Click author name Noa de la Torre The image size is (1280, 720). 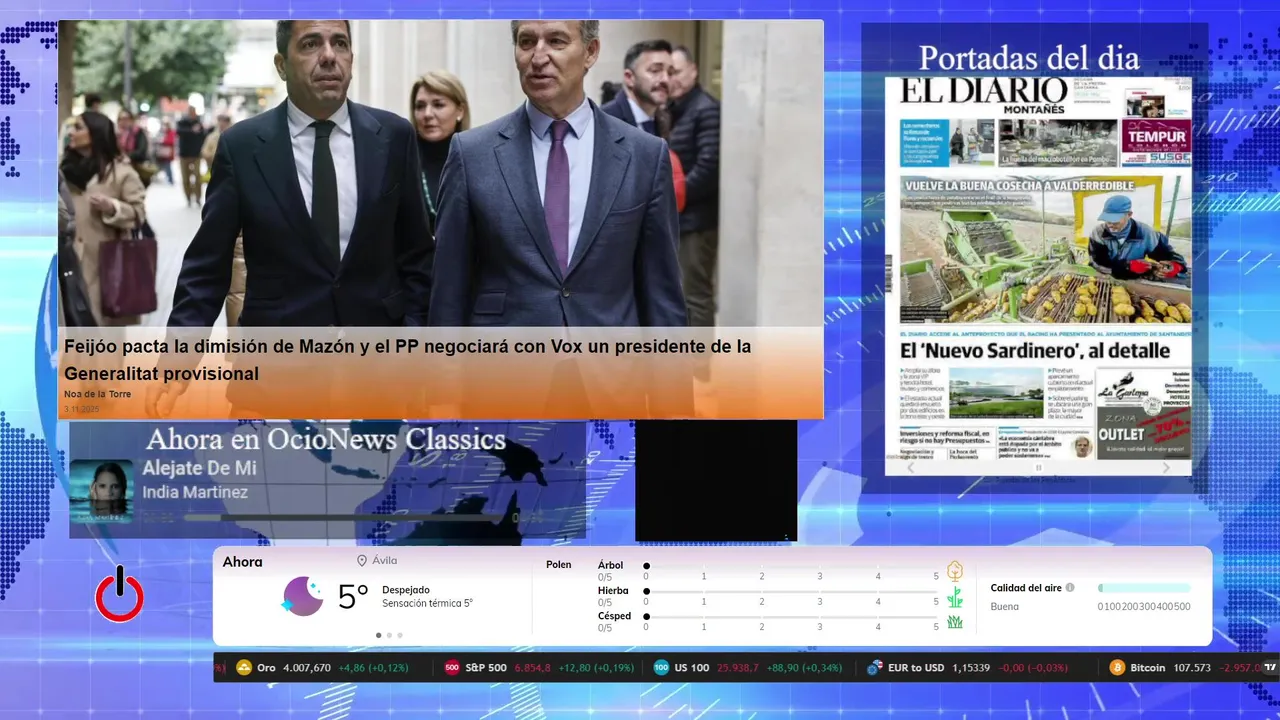(97, 394)
